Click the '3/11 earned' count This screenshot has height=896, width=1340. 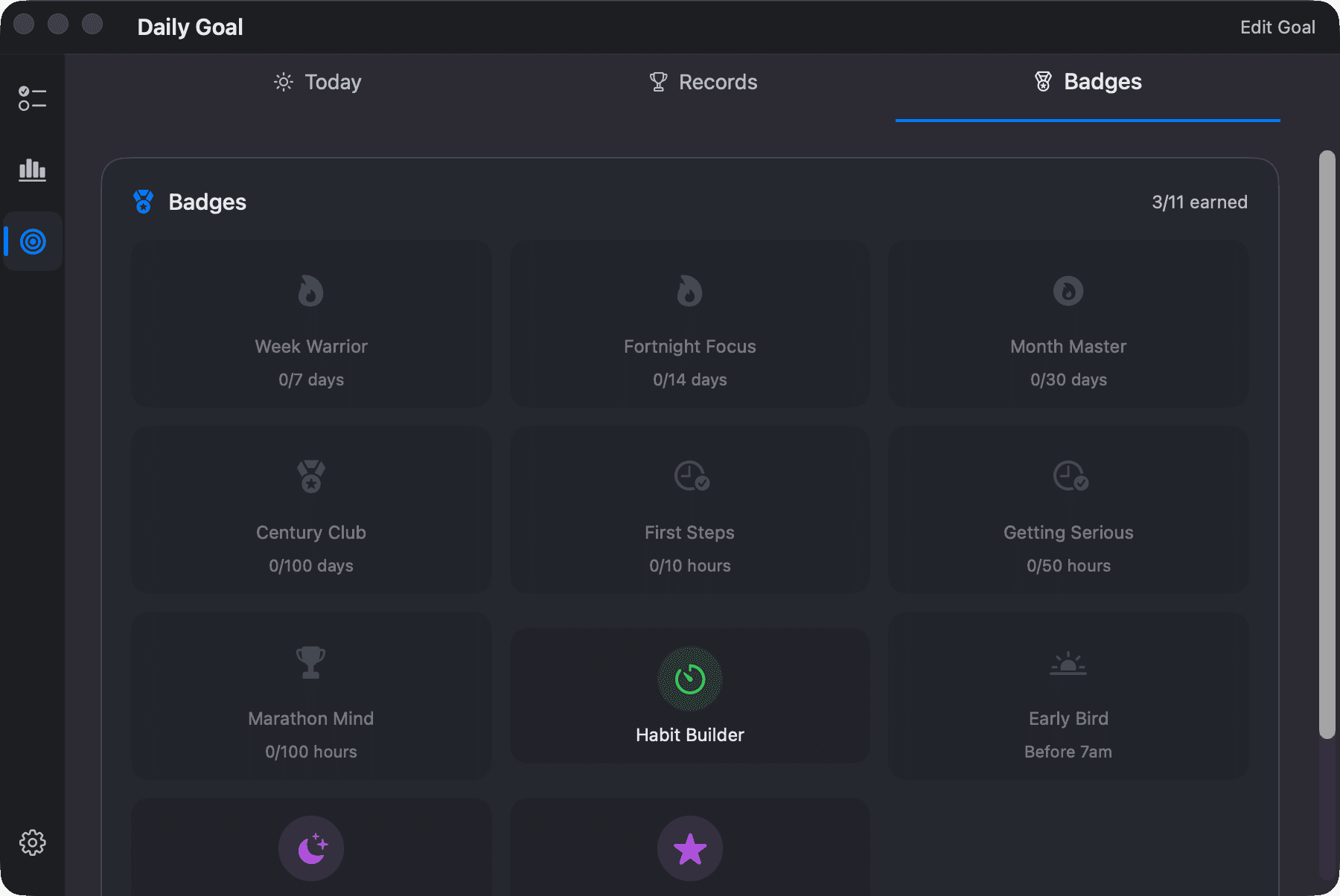1199,202
